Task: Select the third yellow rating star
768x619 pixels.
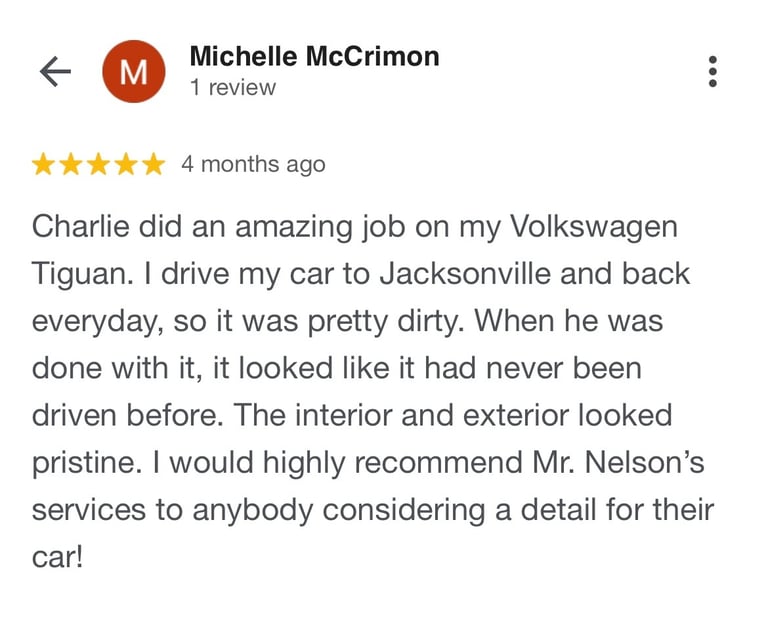Action: point(98,164)
